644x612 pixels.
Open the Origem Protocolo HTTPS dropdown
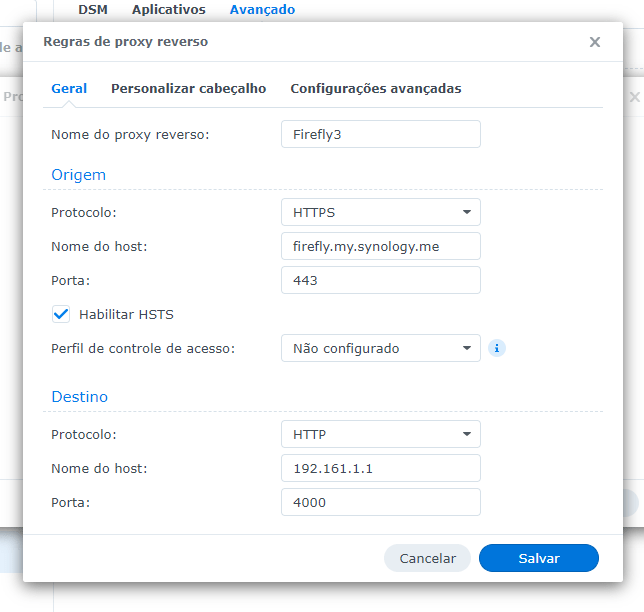tap(380, 212)
